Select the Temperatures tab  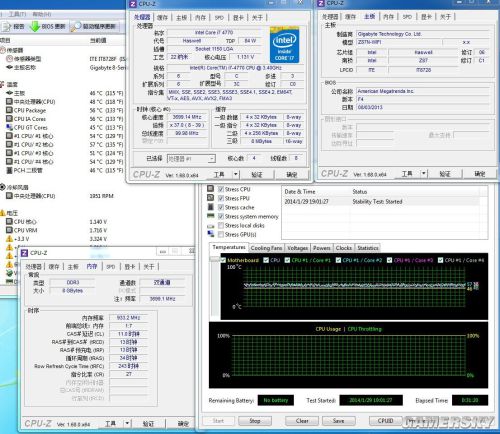pos(229,247)
